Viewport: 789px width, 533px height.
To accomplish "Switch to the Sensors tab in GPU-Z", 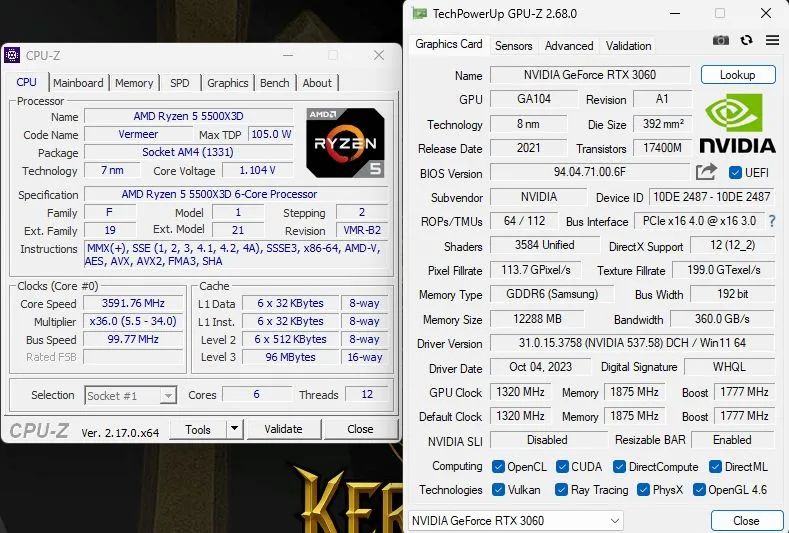I will [x=513, y=46].
